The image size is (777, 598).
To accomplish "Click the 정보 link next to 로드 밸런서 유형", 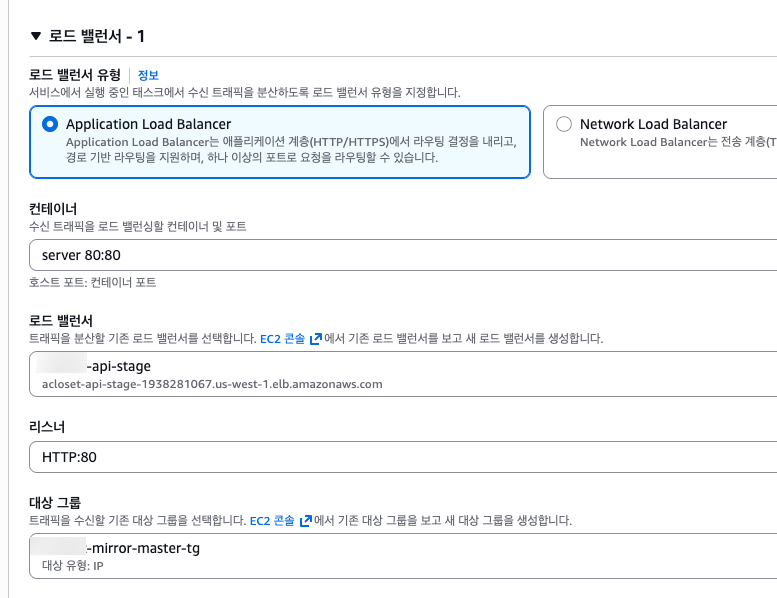I will click(x=148, y=75).
